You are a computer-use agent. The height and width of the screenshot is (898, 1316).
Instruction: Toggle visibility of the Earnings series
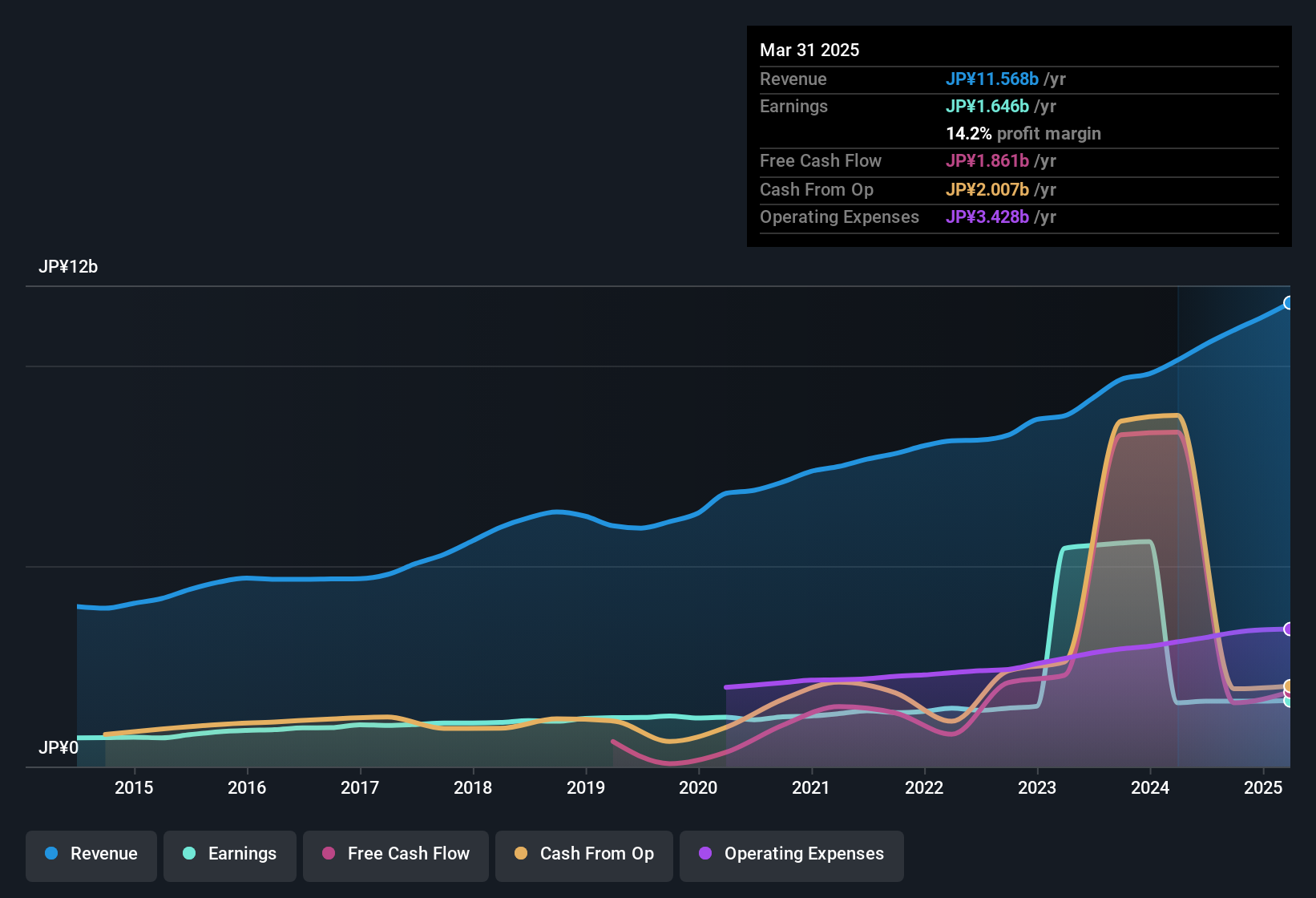pos(230,854)
